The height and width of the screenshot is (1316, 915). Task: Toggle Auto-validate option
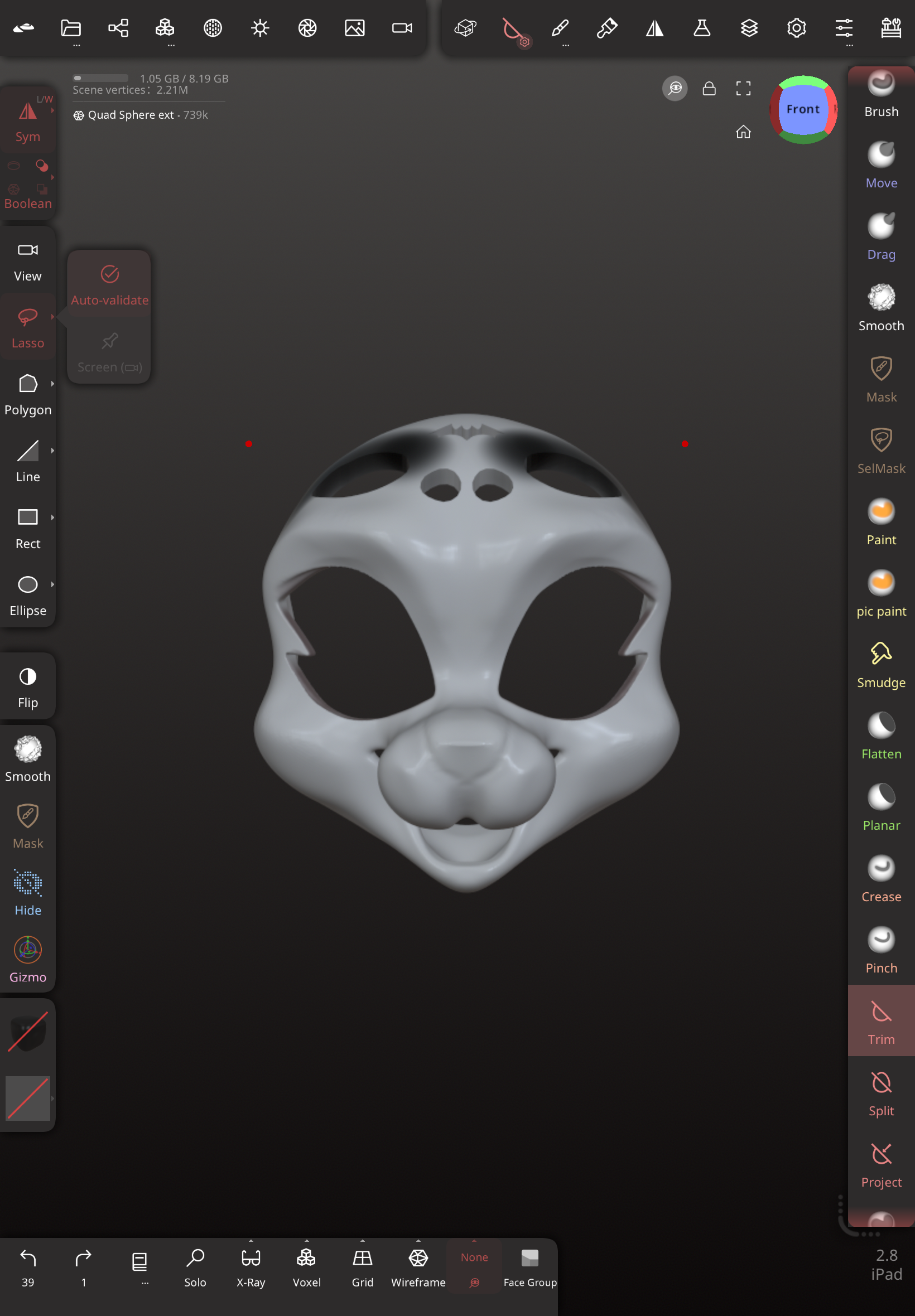[109, 284]
